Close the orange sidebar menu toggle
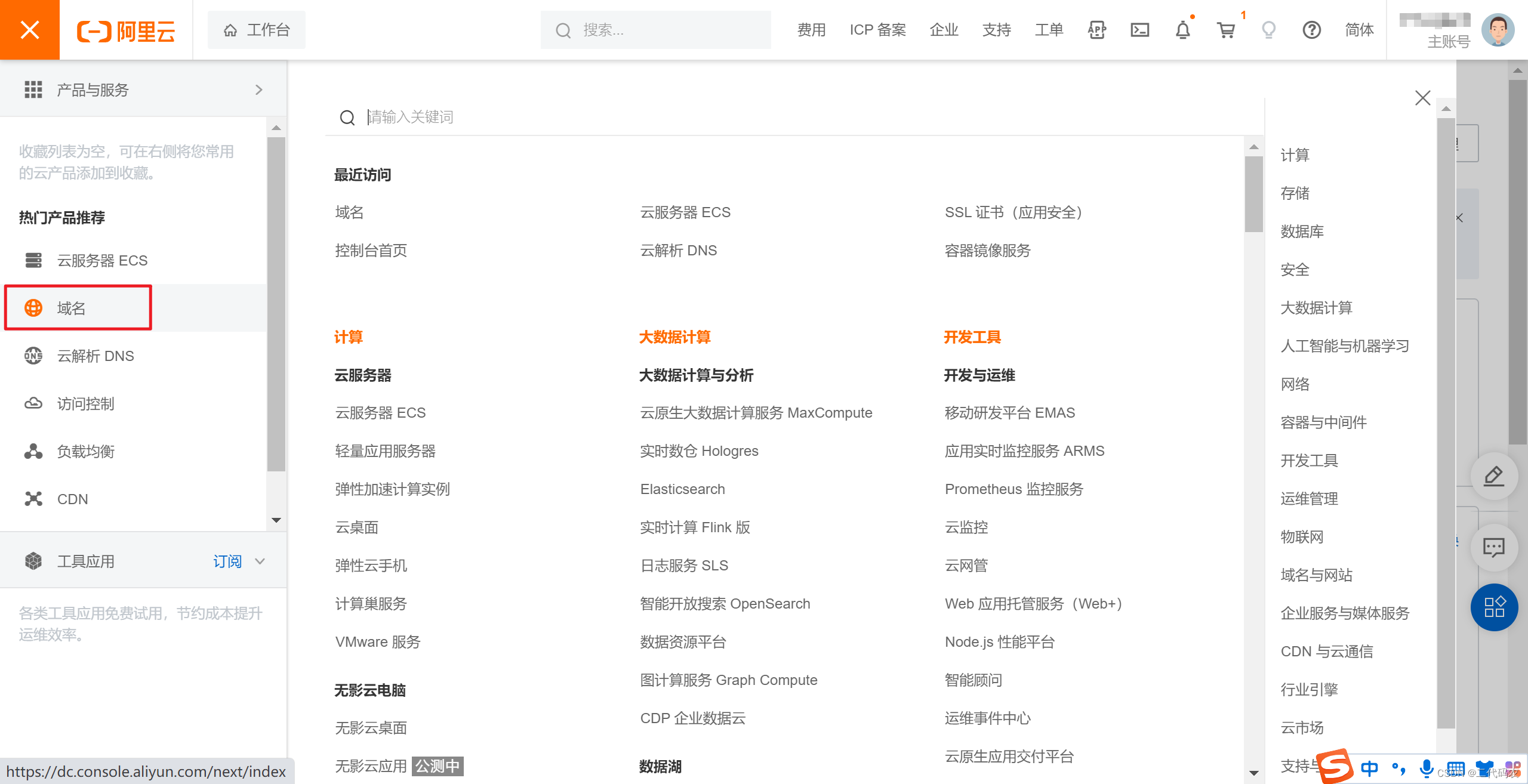Screen dimensions: 1528x784 (30, 30)
